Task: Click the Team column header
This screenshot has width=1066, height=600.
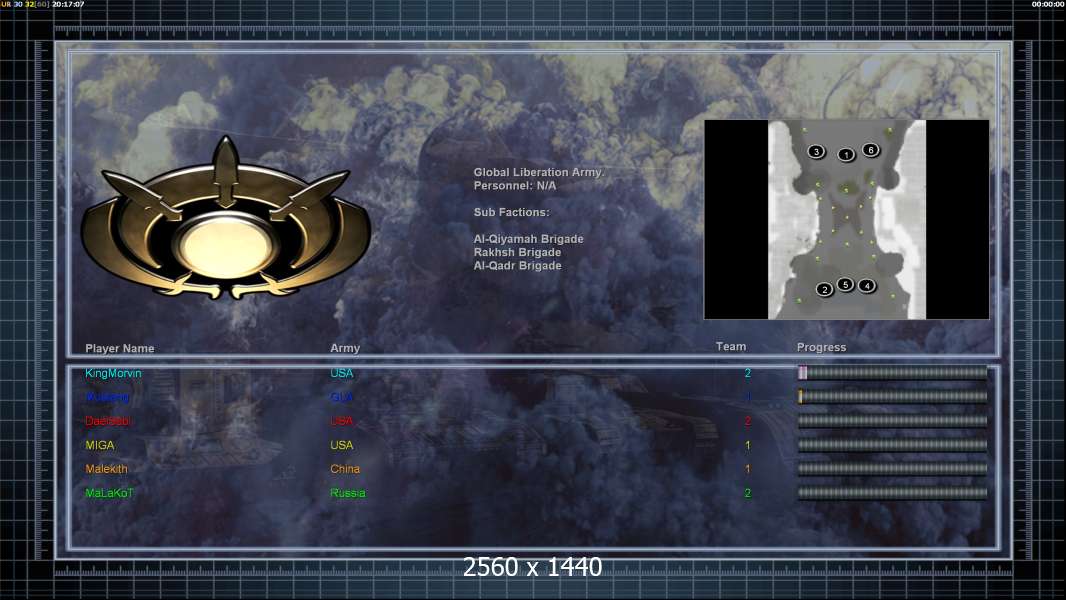Action: [x=731, y=347]
